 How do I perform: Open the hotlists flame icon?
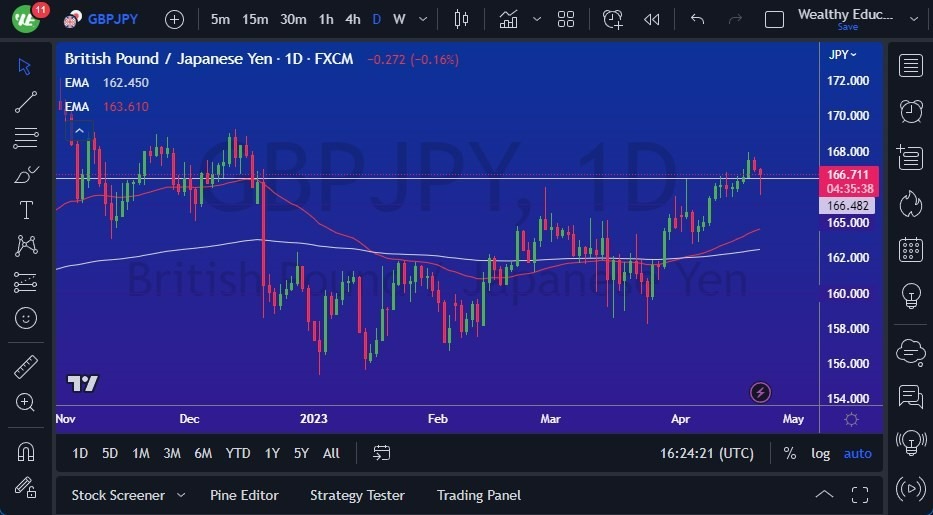click(911, 203)
